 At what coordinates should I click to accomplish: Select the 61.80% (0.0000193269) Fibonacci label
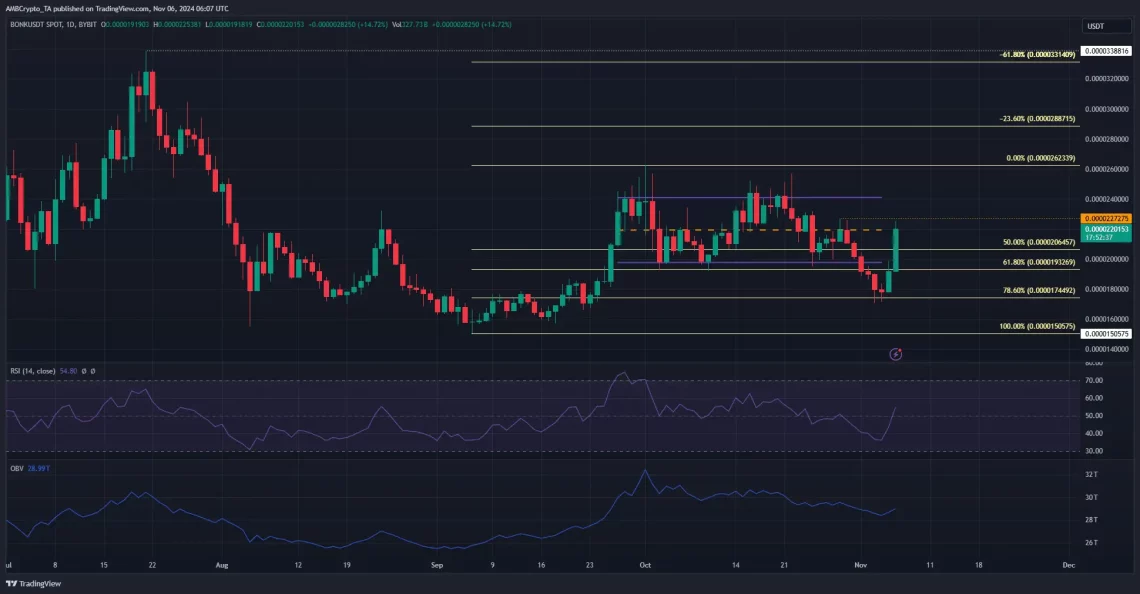[x=1038, y=262]
